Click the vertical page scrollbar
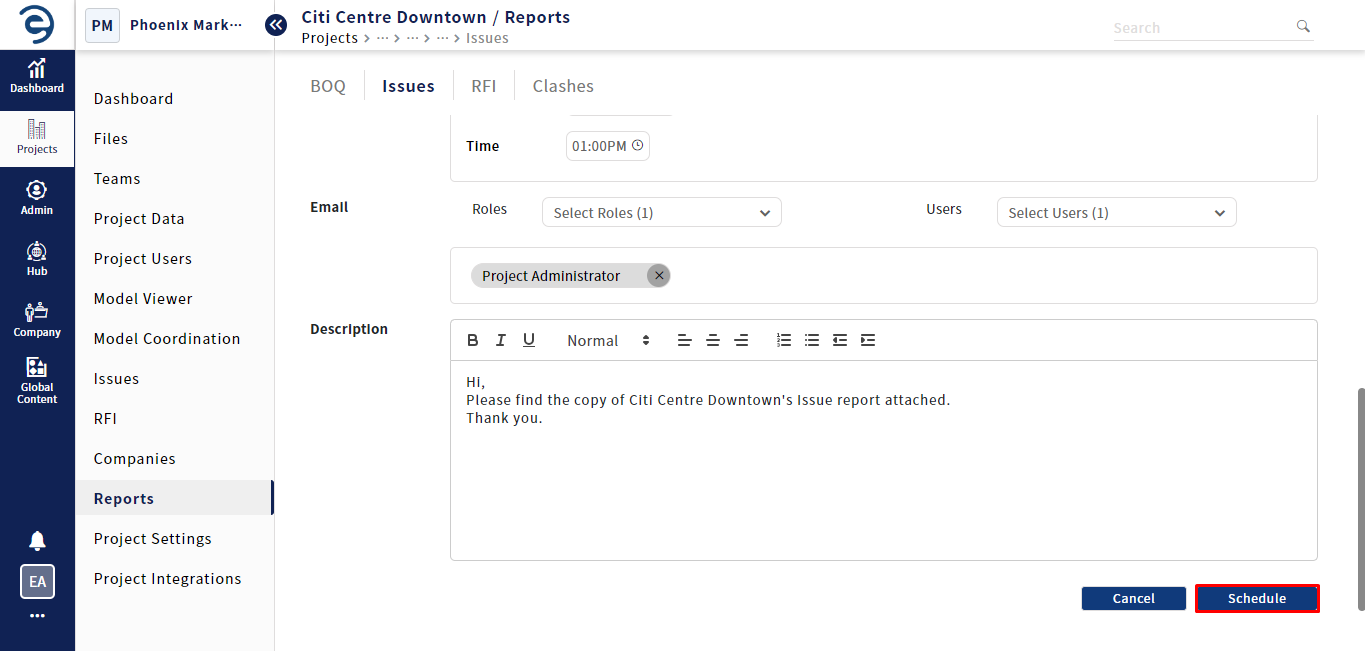The image size is (1365, 651). coord(1360,498)
